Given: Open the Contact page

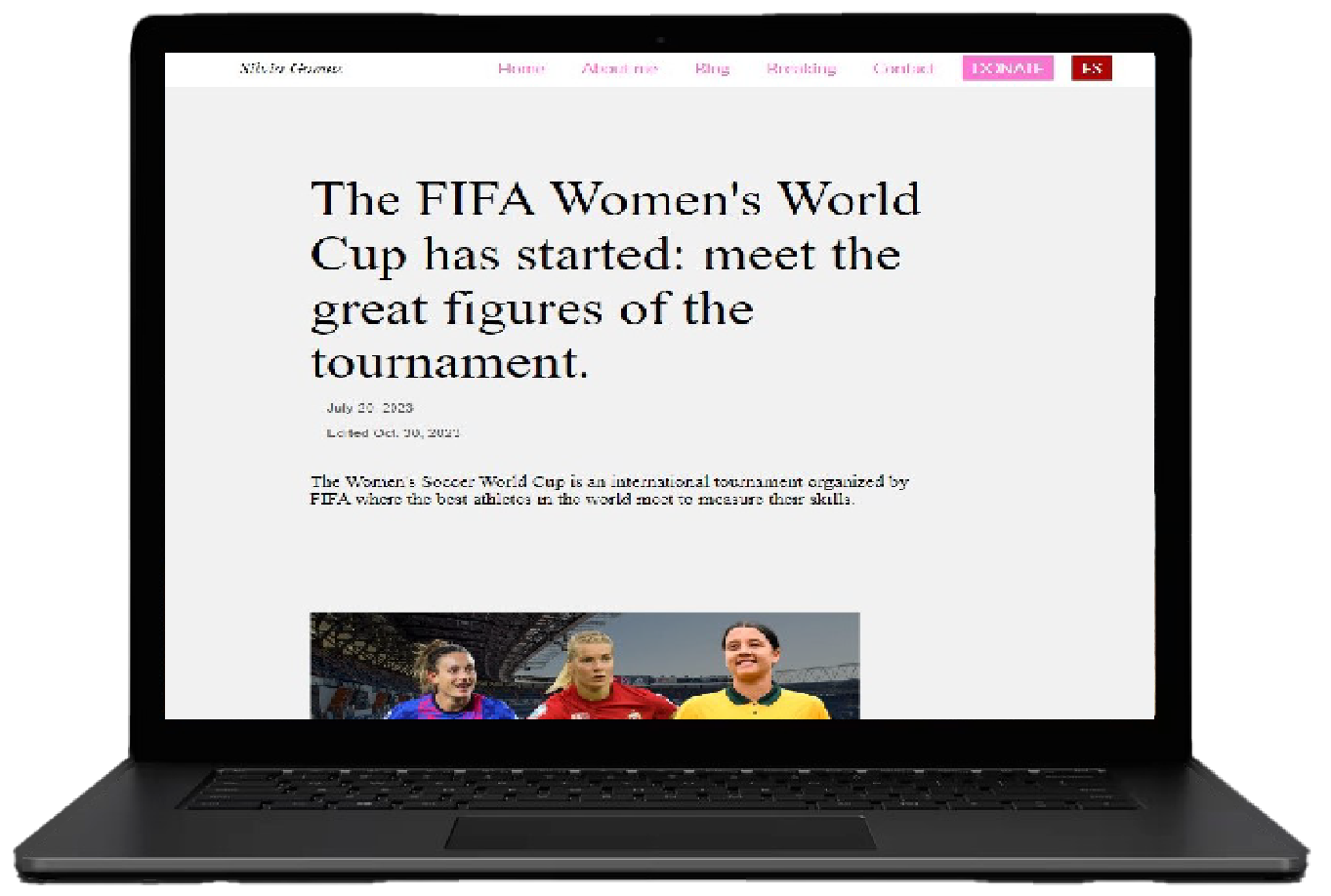Looking at the screenshot, I should click(902, 68).
